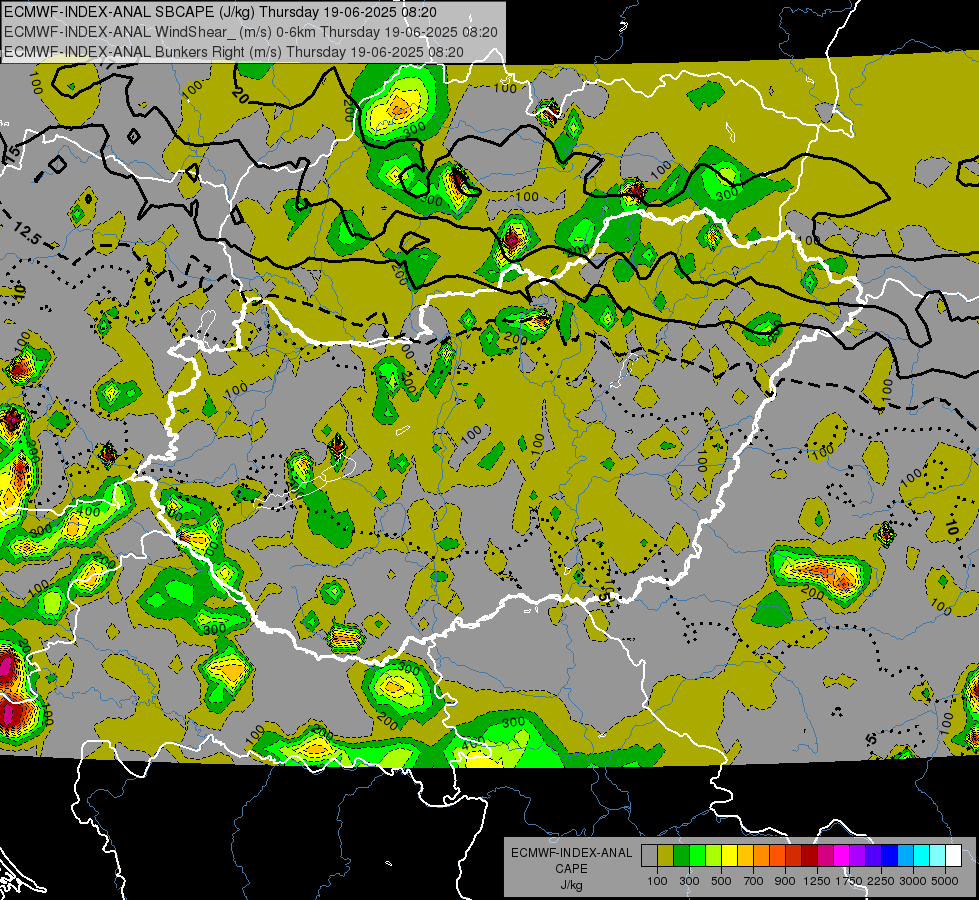979x900 pixels.
Task: Click the 3000 legend scale value
Action: [913, 881]
